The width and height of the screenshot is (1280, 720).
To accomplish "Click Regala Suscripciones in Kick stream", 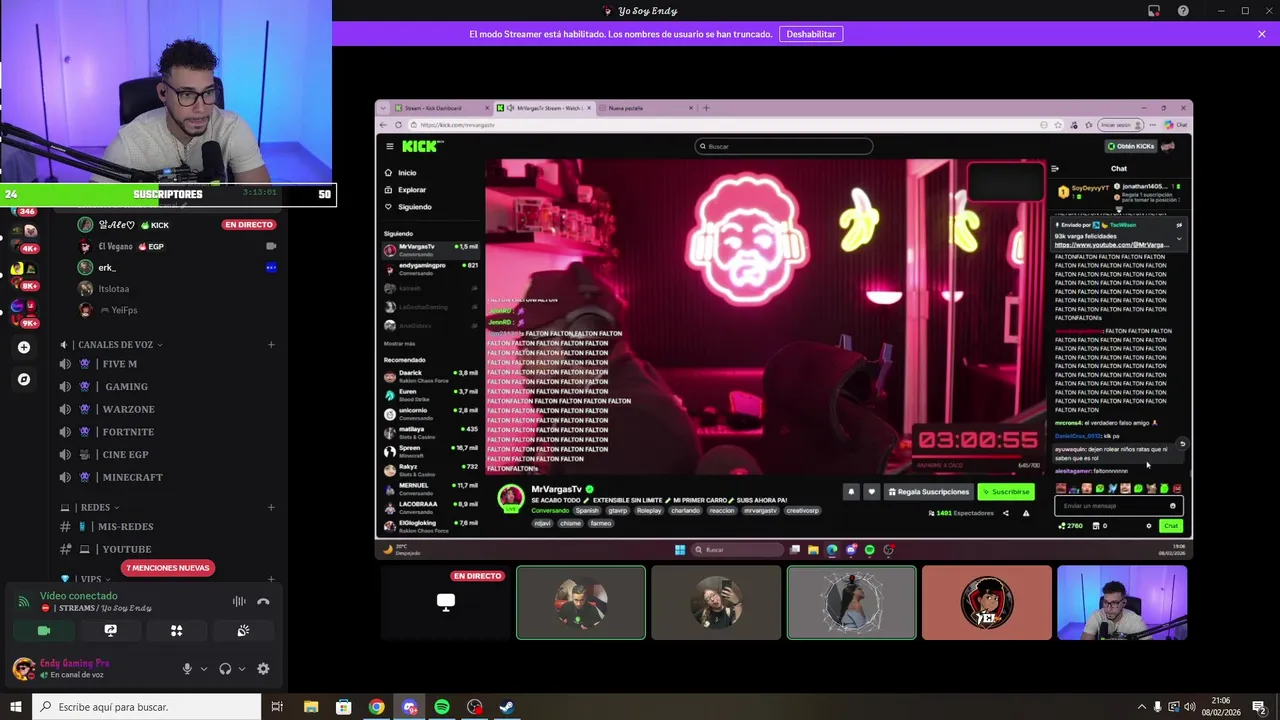I will coord(929,492).
